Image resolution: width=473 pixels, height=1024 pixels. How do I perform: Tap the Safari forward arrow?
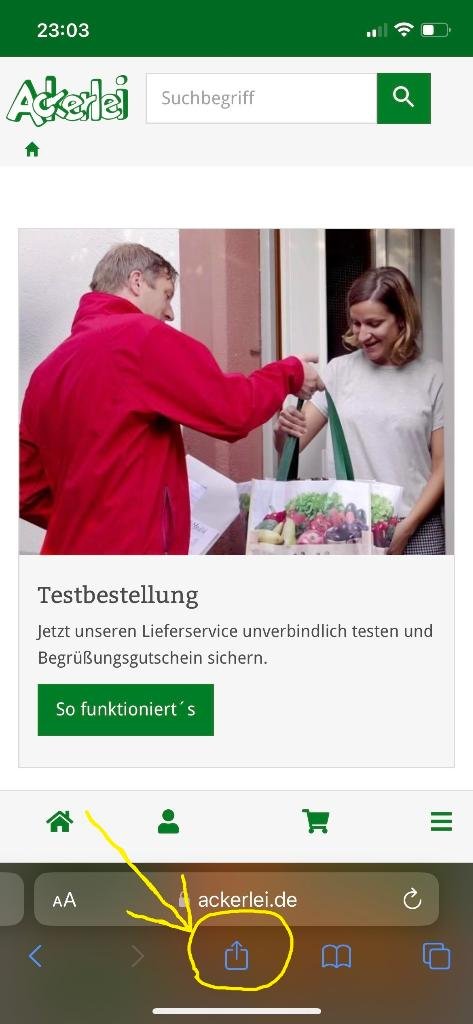click(x=137, y=956)
